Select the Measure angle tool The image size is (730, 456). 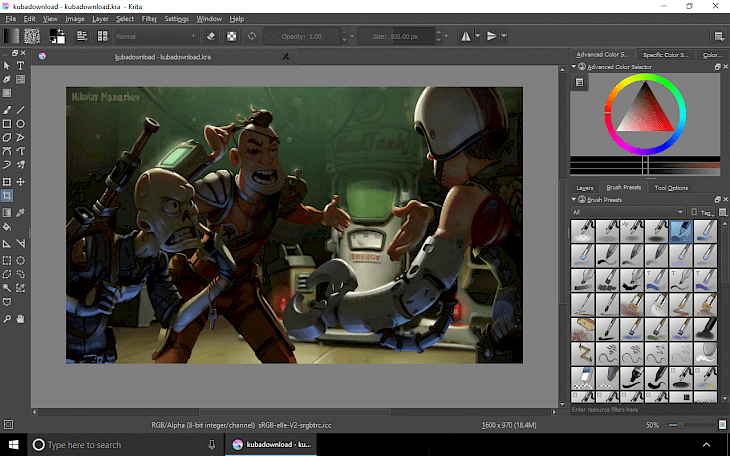tap(20, 244)
